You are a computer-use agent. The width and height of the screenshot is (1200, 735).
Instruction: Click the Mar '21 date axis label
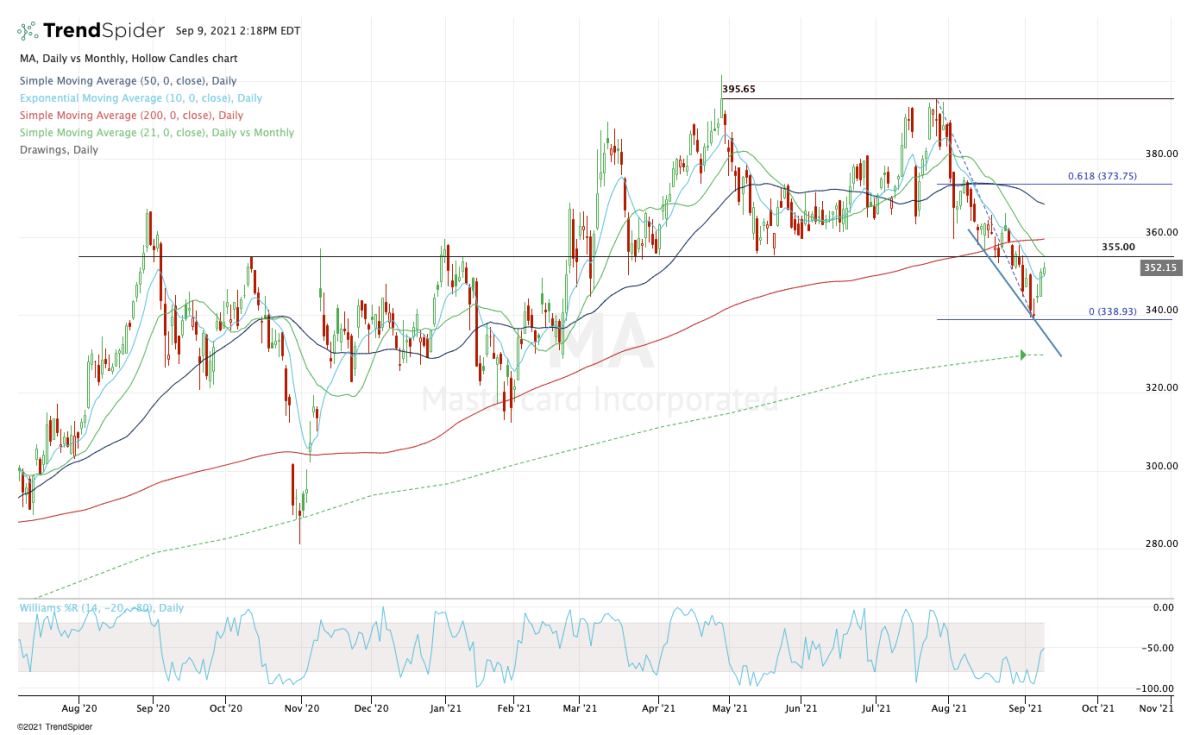tap(580, 708)
